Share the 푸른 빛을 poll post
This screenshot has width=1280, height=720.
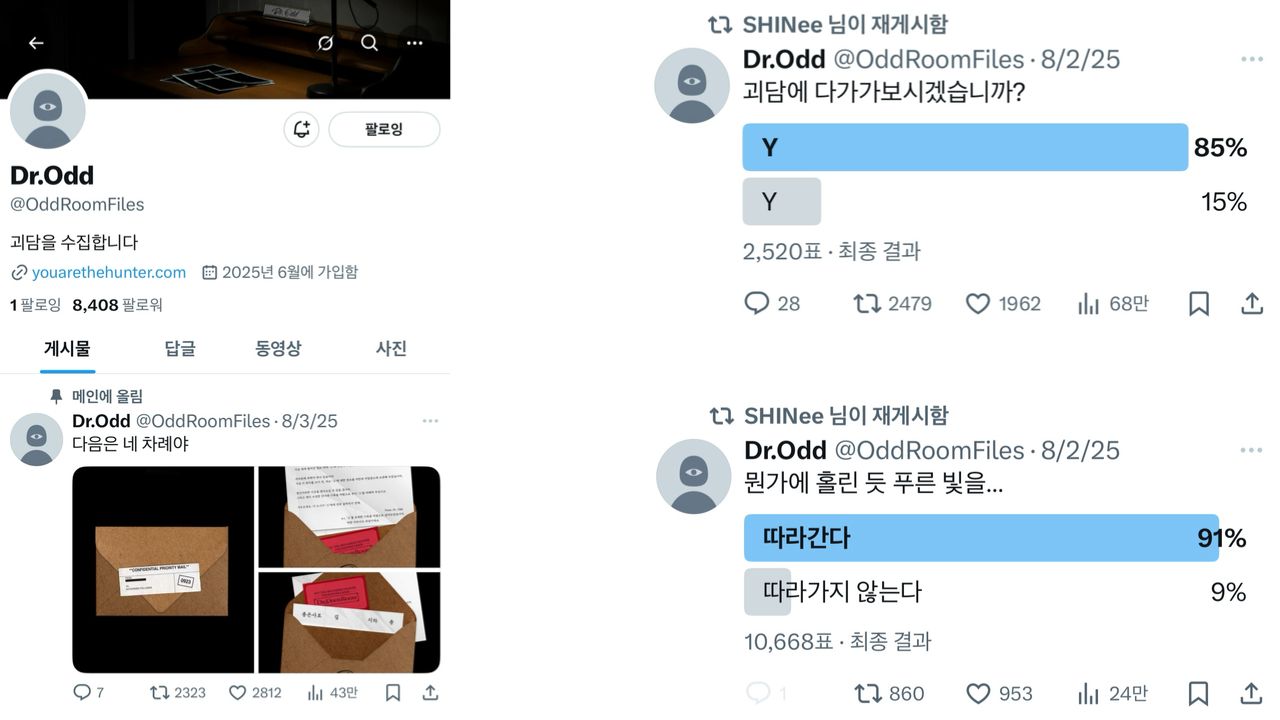pyautogui.click(x=1251, y=693)
